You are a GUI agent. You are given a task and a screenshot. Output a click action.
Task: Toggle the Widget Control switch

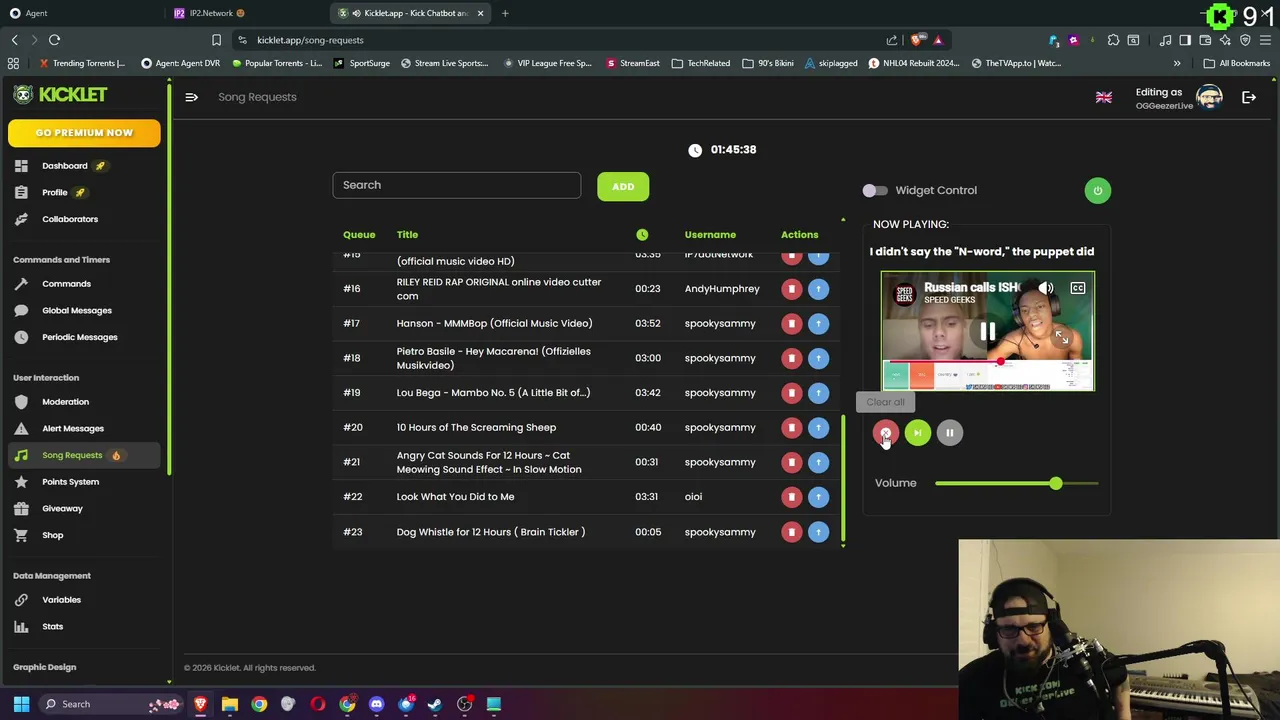pos(875,190)
